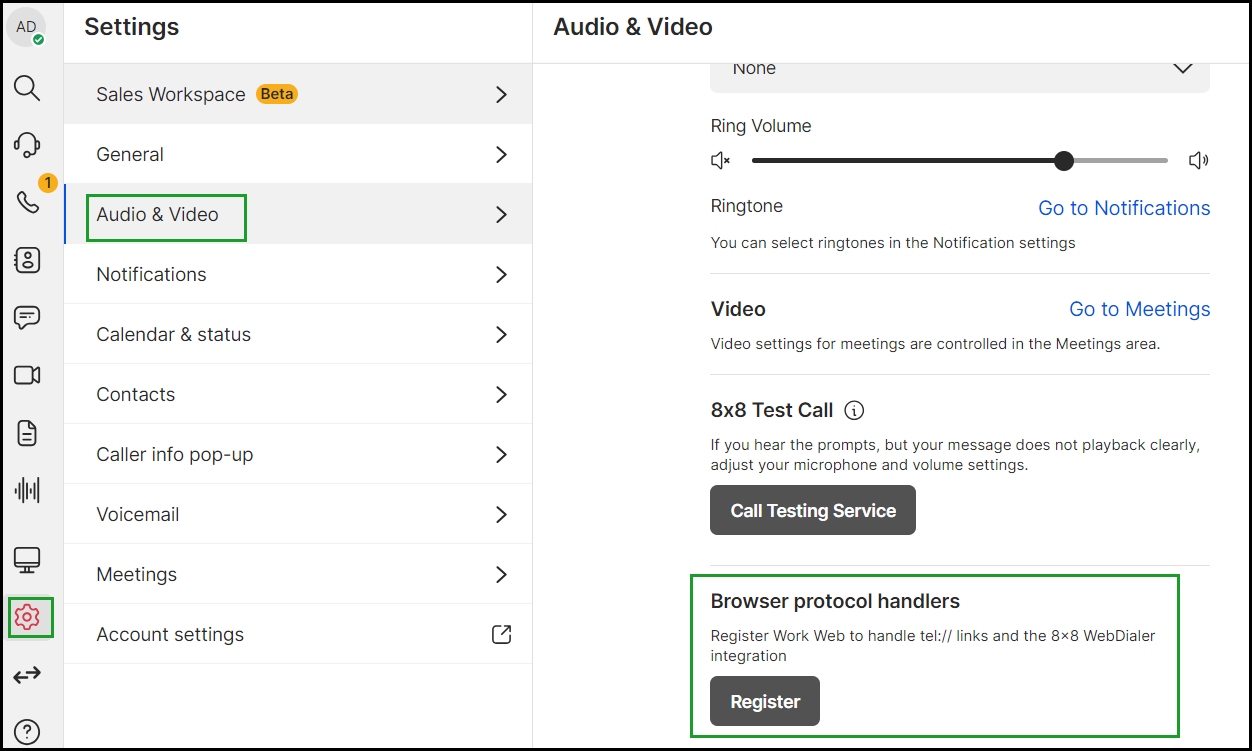Select the Sales Workspace settings item
1252x751 pixels.
point(298,94)
